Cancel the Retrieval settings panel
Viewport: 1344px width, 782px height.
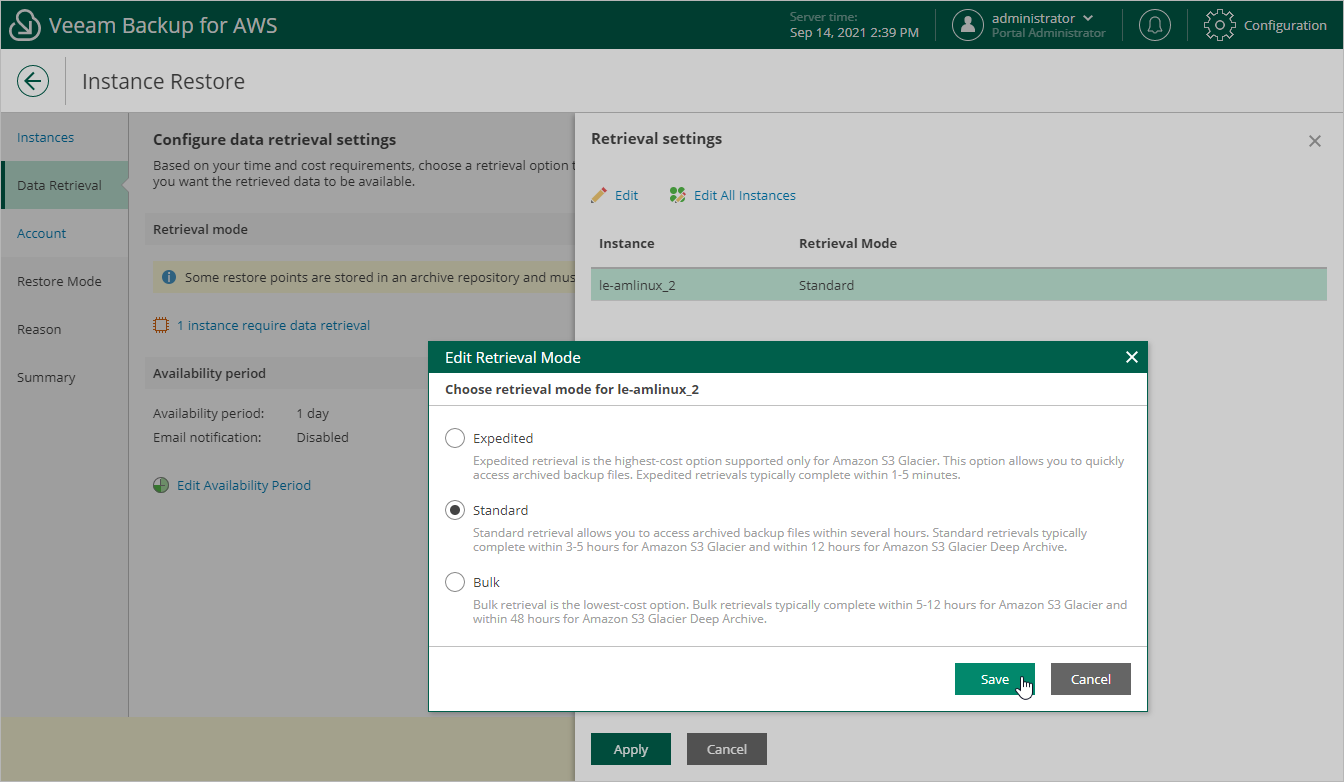[727, 749]
